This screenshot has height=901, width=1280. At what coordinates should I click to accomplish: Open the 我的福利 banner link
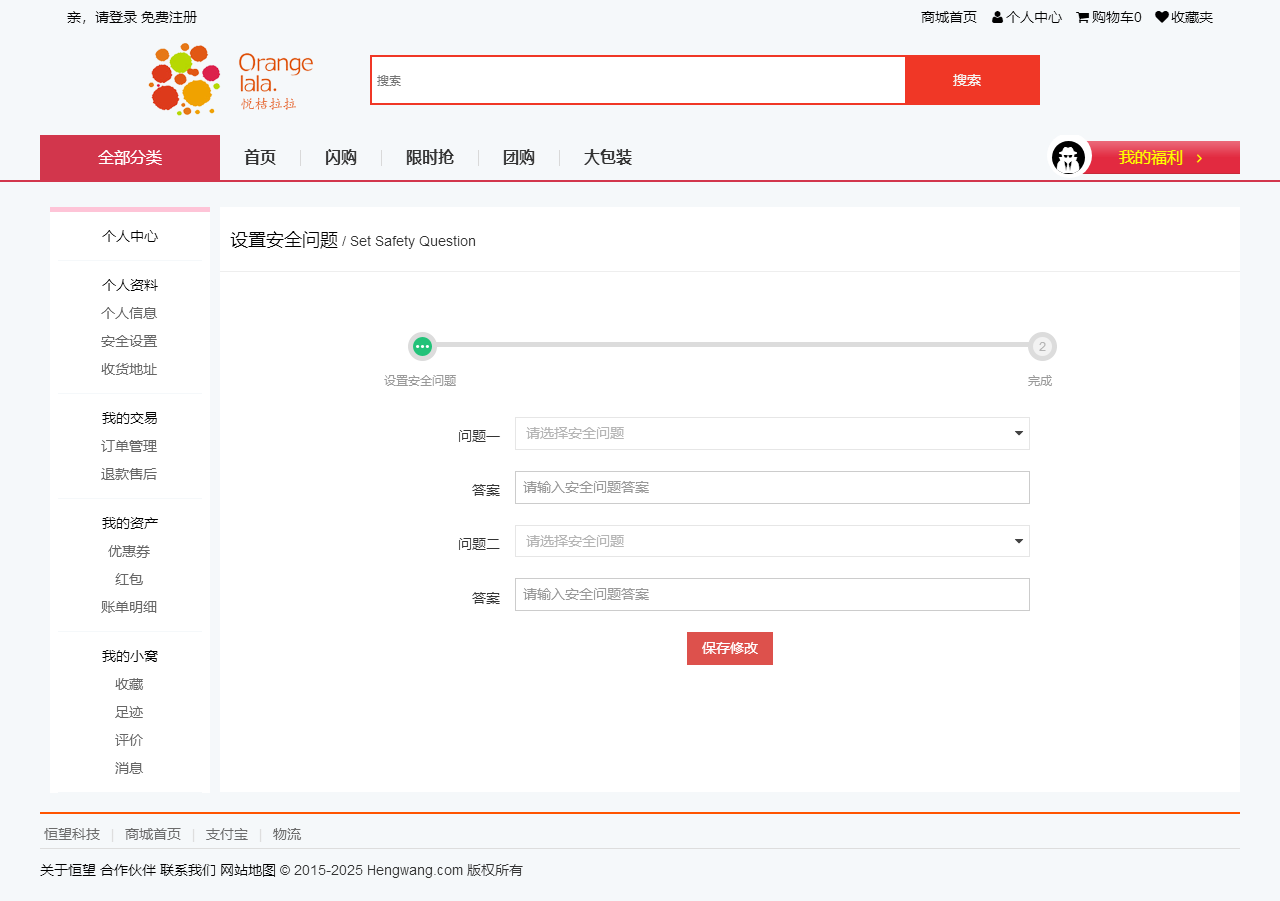click(x=1162, y=158)
